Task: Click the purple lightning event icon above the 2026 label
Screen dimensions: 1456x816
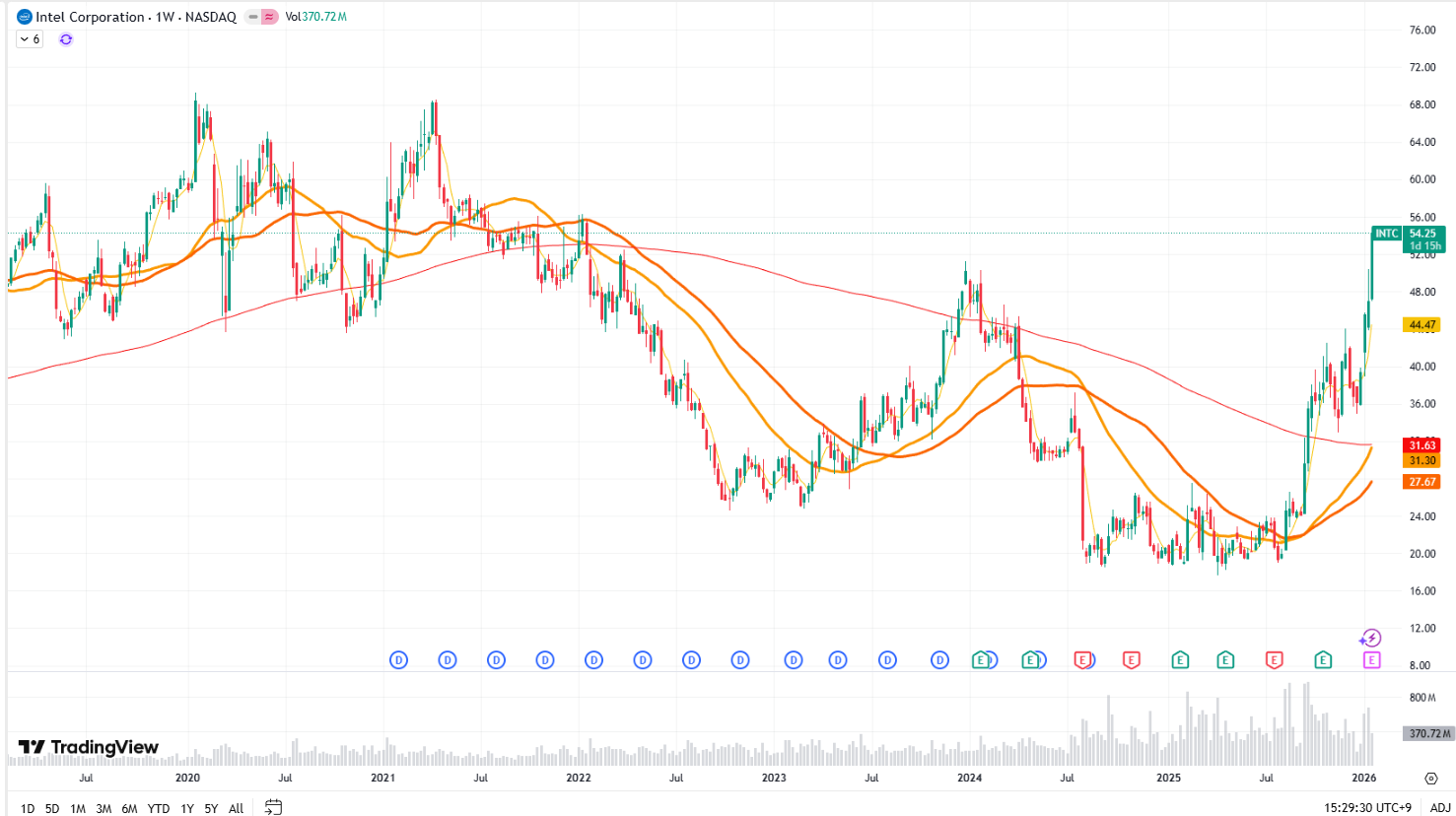Action: tap(1370, 639)
